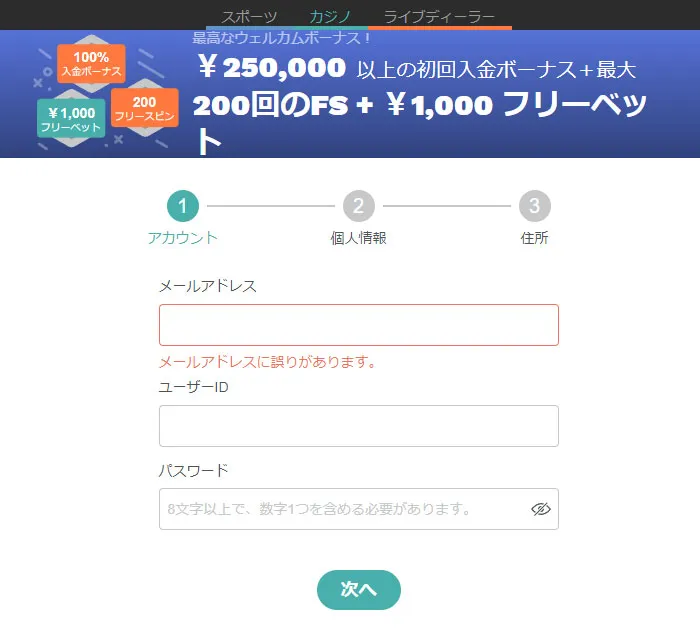The height and width of the screenshot is (638, 700).
Task: Click the パスワード field label
Action: [x=194, y=470]
